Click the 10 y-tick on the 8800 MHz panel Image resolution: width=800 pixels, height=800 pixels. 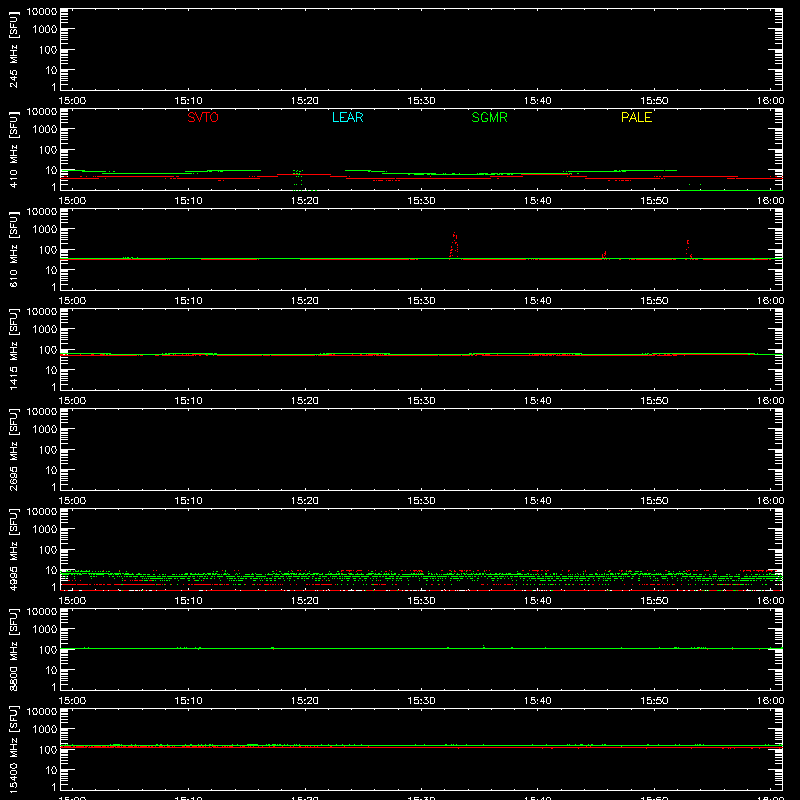(51, 670)
